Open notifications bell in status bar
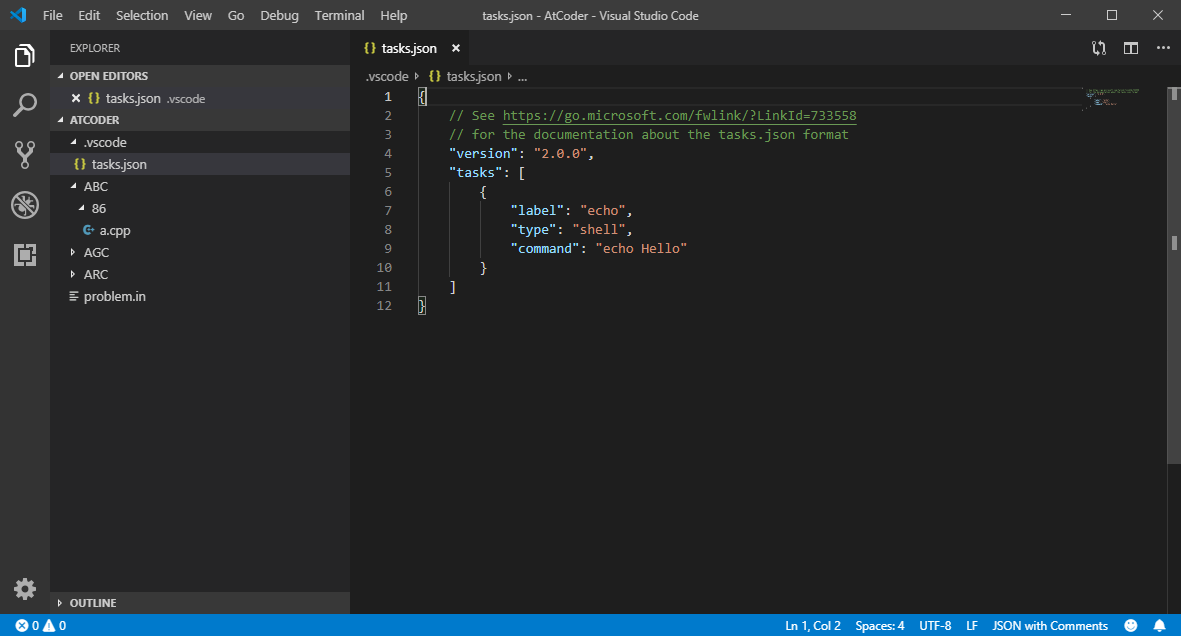The height and width of the screenshot is (636, 1181). [1160, 626]
